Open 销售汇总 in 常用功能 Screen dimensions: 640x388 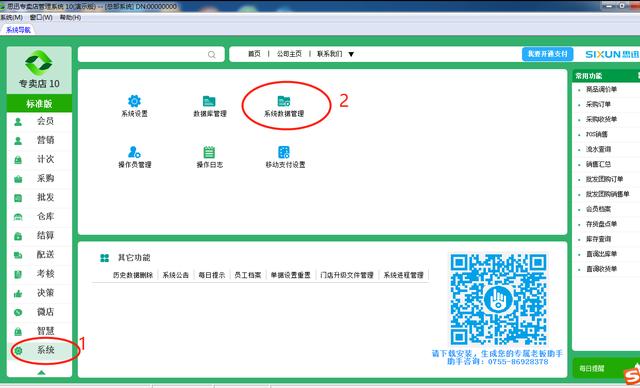[598, 164]
